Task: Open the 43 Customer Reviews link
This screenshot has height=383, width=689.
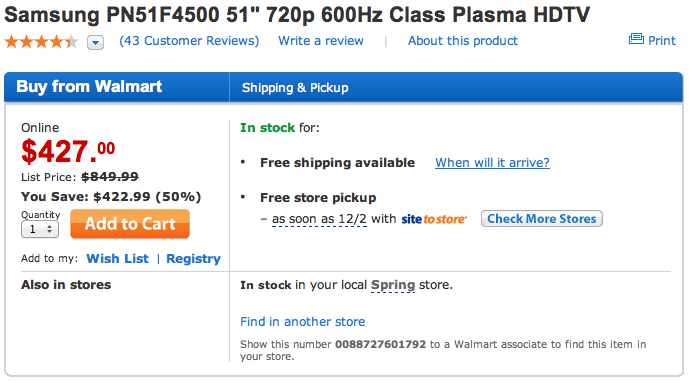Action: [189, 41]
